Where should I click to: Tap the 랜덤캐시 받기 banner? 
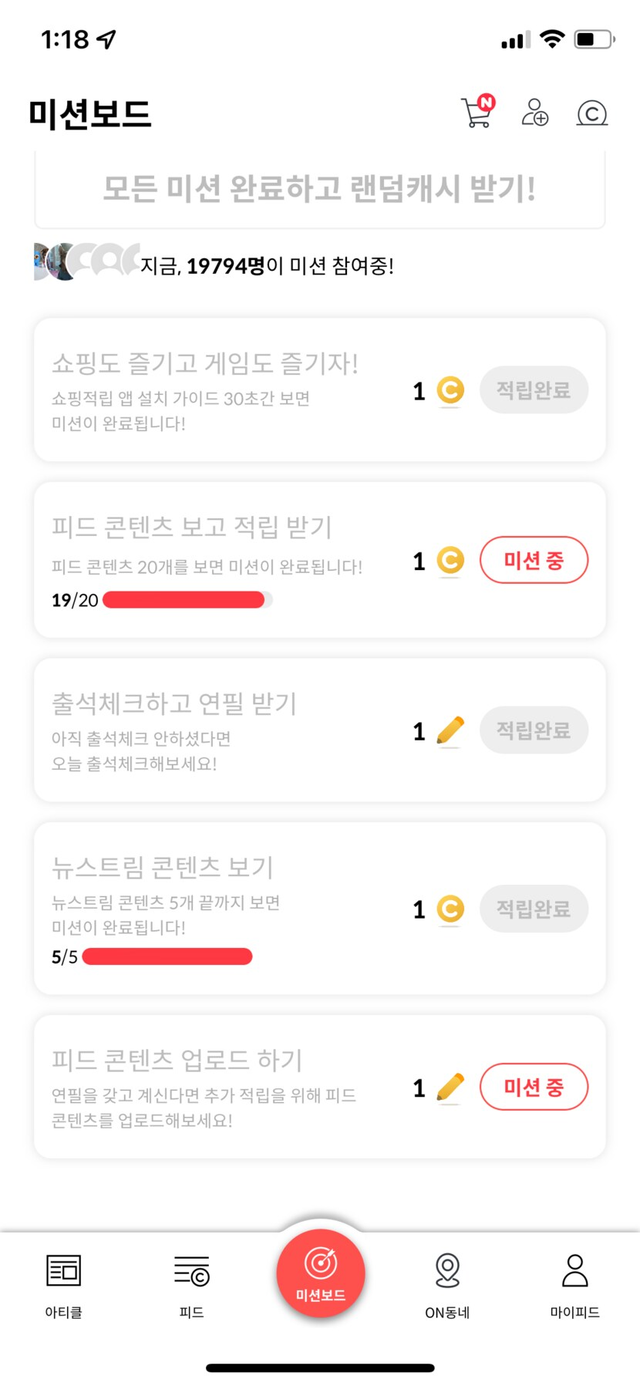tap(320, 190)
